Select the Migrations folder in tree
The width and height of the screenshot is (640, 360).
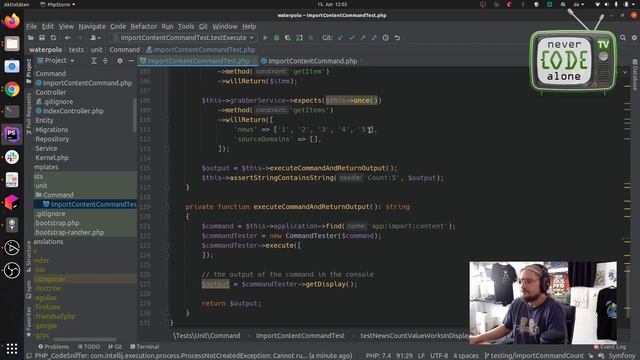[51, 130]
